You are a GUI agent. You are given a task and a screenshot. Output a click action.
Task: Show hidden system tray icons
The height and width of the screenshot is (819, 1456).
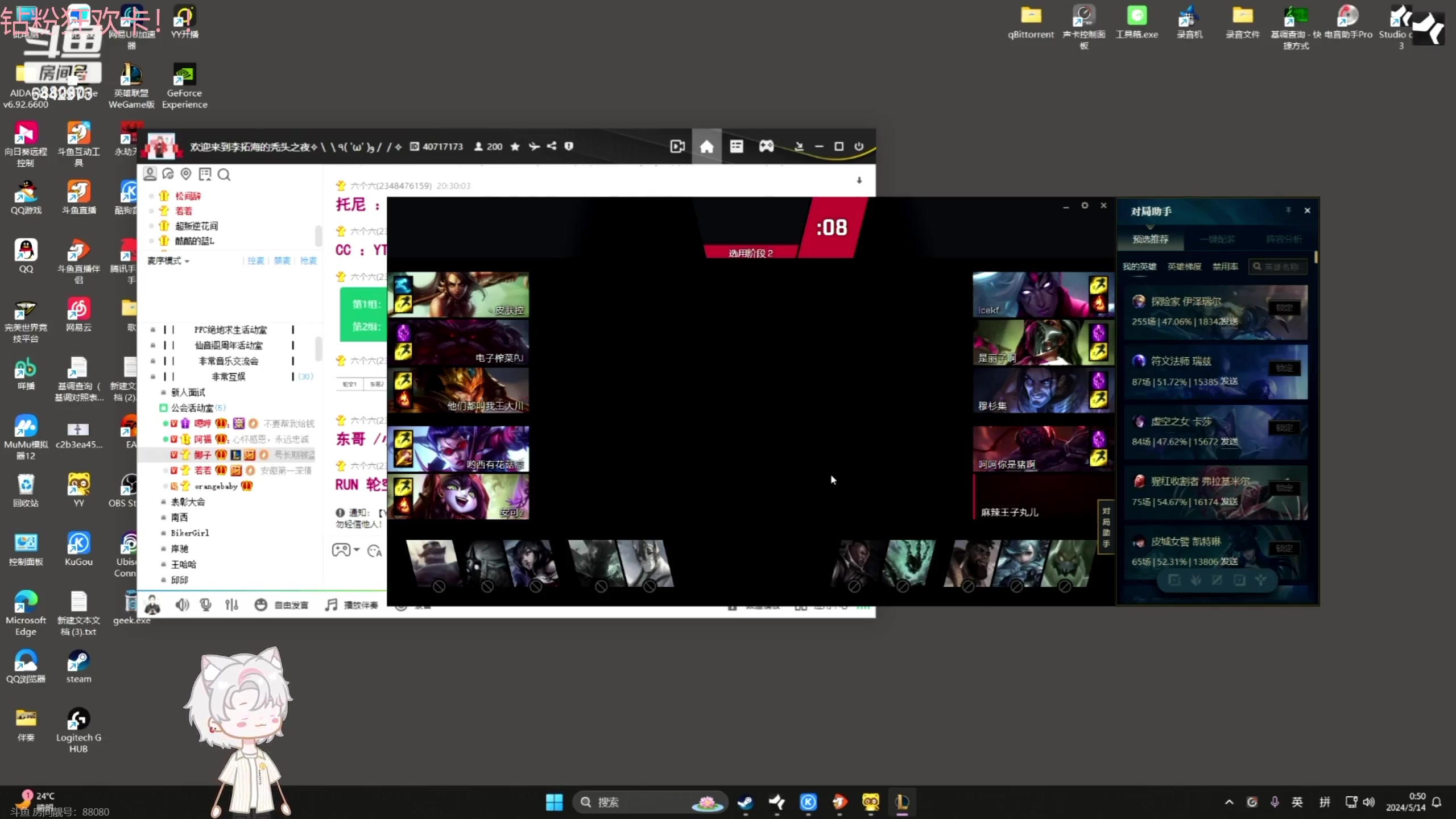(1229, 802)
